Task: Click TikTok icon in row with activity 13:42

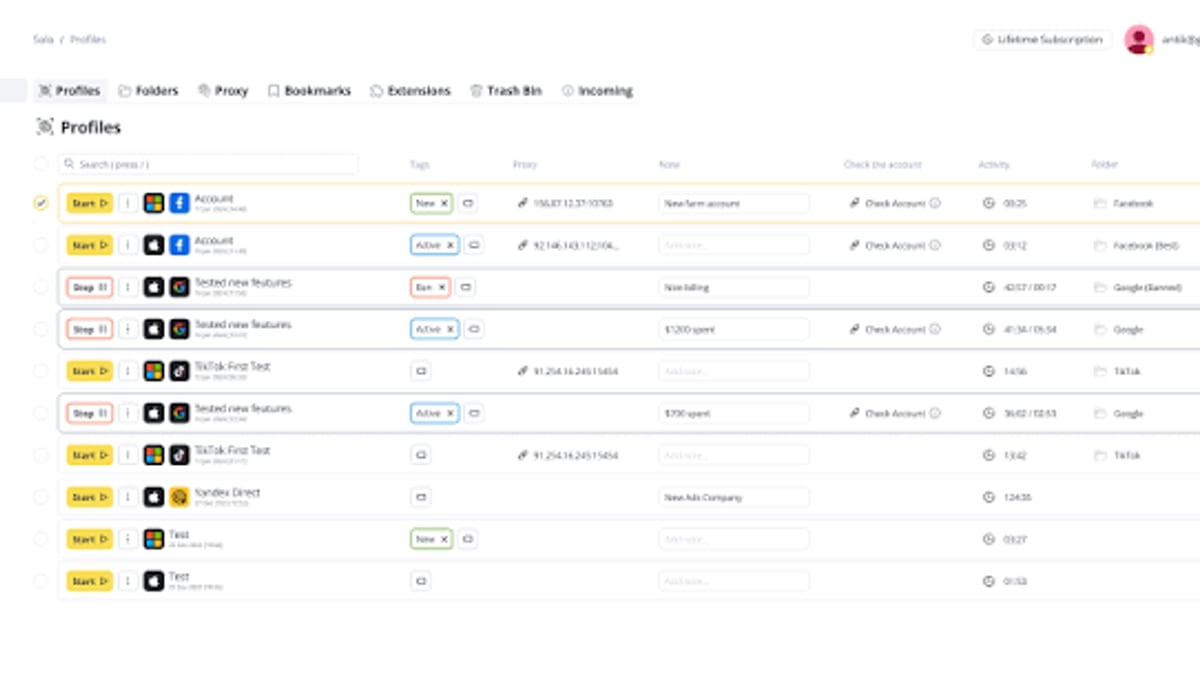Action: pyautogui.click(x=179, y=455)
